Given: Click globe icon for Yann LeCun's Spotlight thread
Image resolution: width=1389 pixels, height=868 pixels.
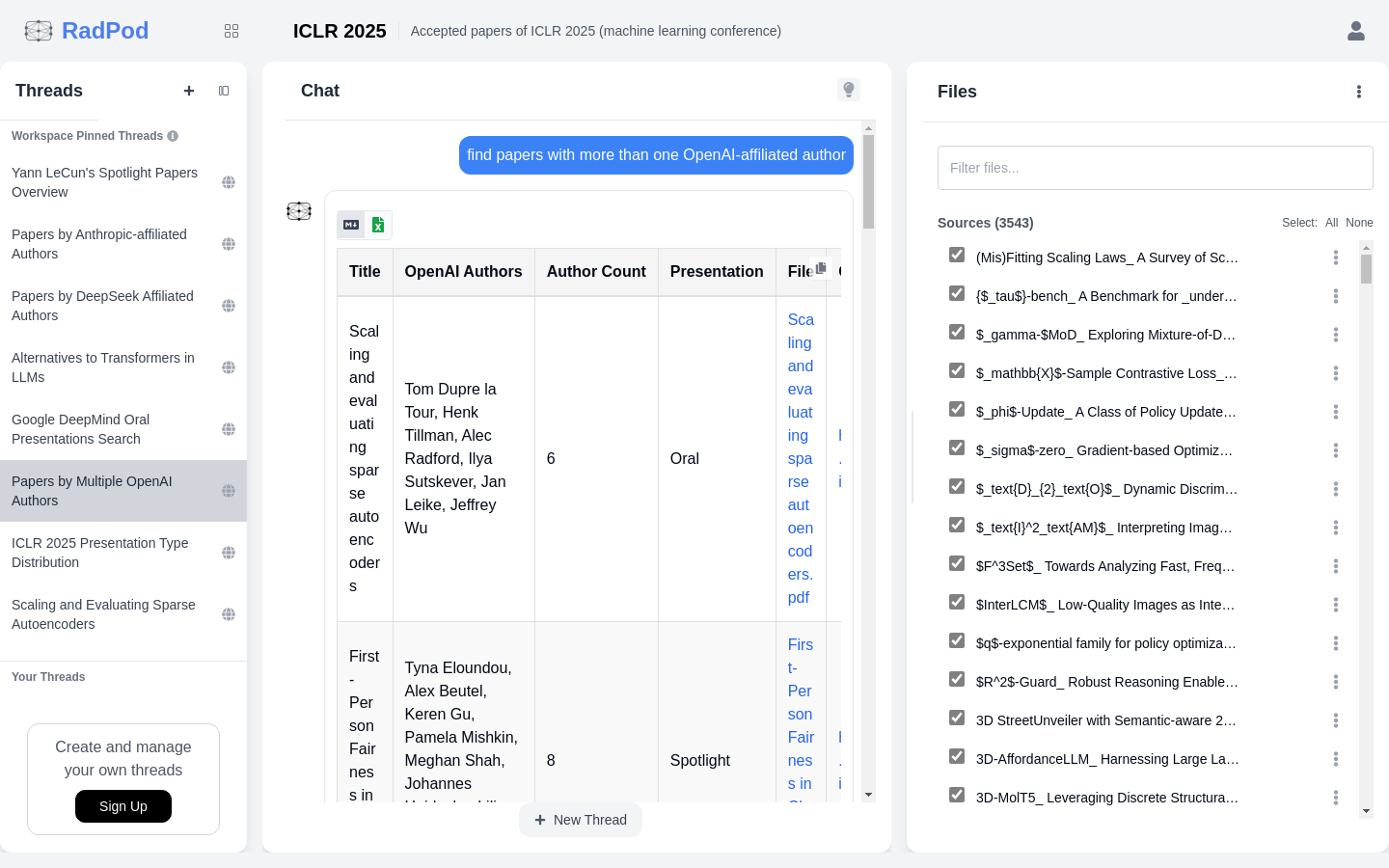Looking at the screenshot, I should click(x=229, y=182).
